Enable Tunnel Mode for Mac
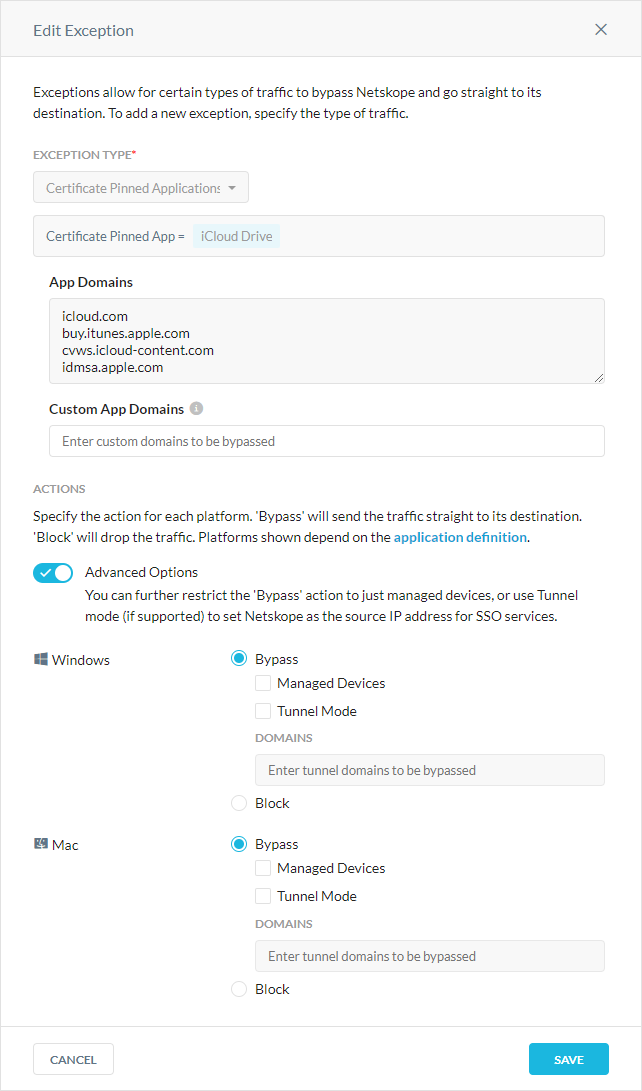Image resolution: width=642 pixels, height=1091 pixels. pos(262,896)
